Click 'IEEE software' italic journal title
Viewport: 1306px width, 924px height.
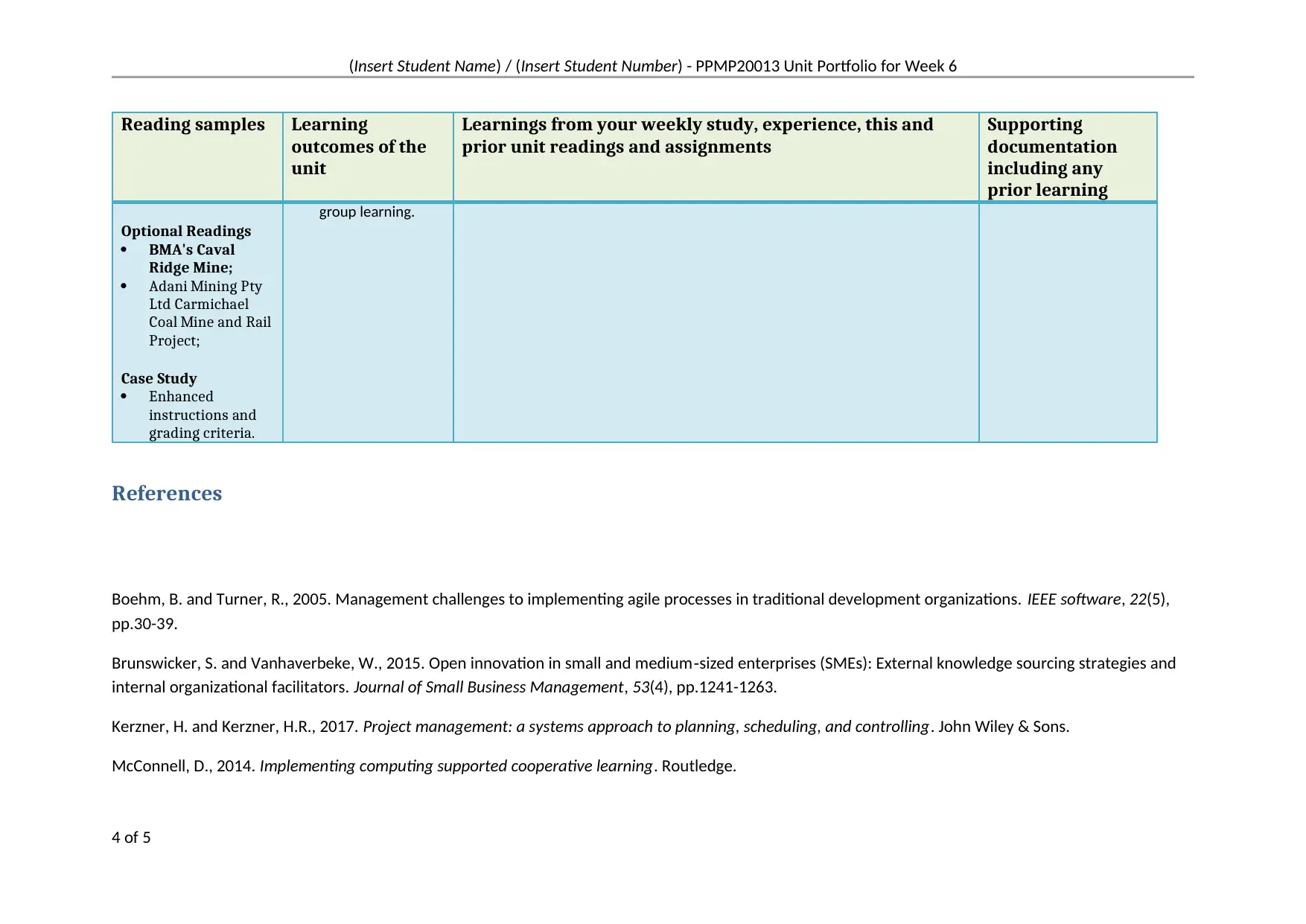(x=1074, y=599)
